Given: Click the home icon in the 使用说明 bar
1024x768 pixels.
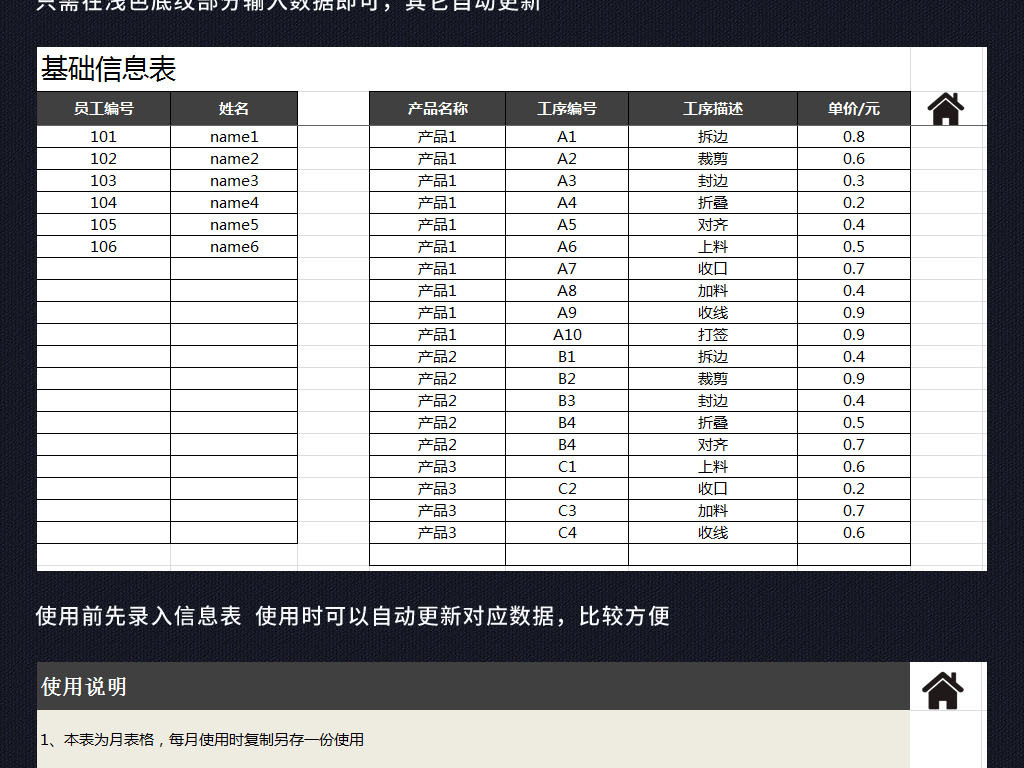Looking at the screenshot, I should coord(942,690).
